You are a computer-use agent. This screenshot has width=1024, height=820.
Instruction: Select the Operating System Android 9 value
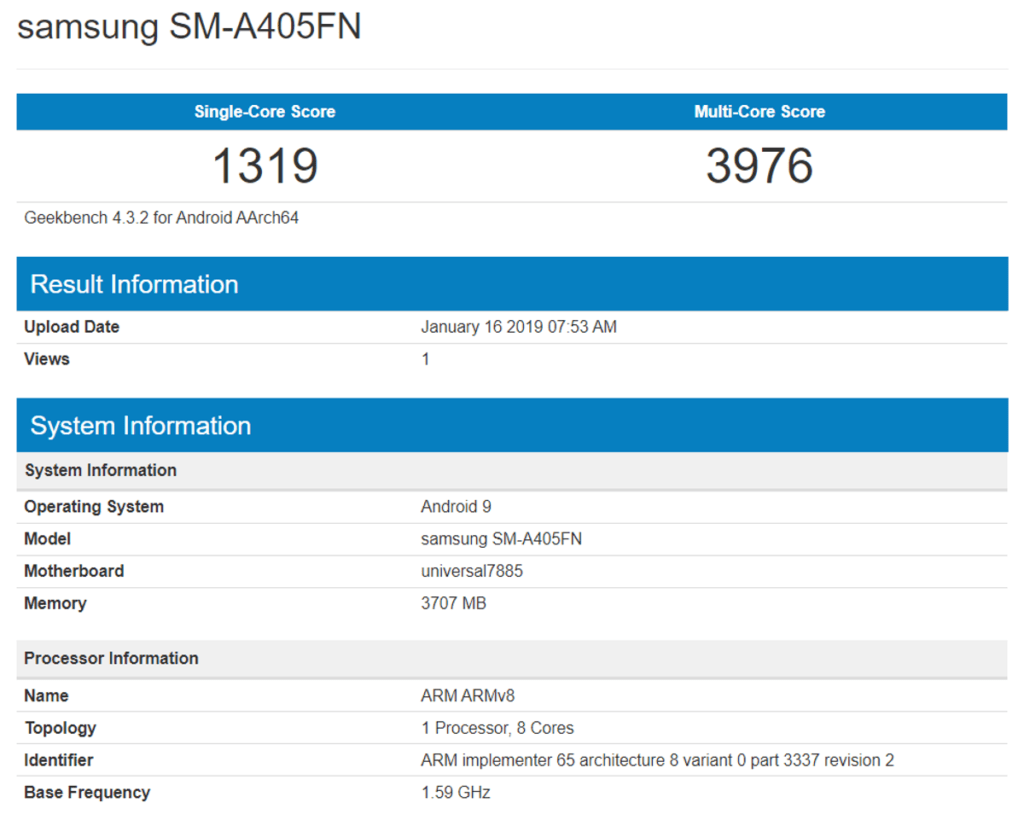pos(456,507)
